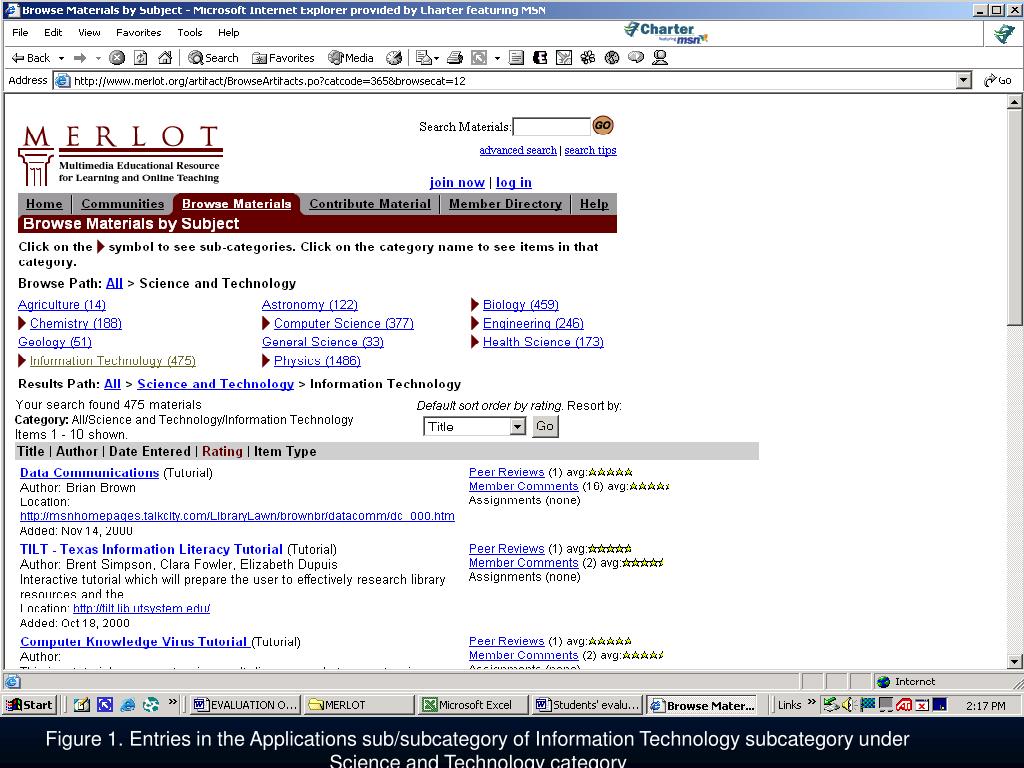This screenshot has width=1024, height=768.
Task: Open the toolbar Search pane
Action: [213, 58]
